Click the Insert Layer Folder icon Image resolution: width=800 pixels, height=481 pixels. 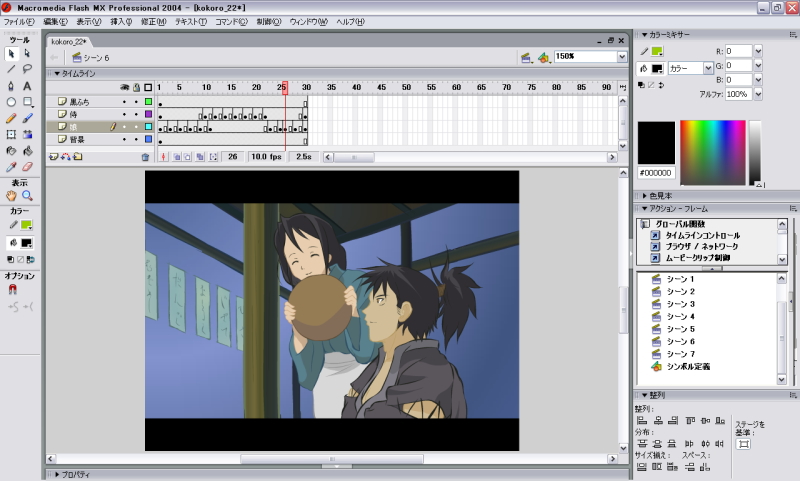(78, 157)
